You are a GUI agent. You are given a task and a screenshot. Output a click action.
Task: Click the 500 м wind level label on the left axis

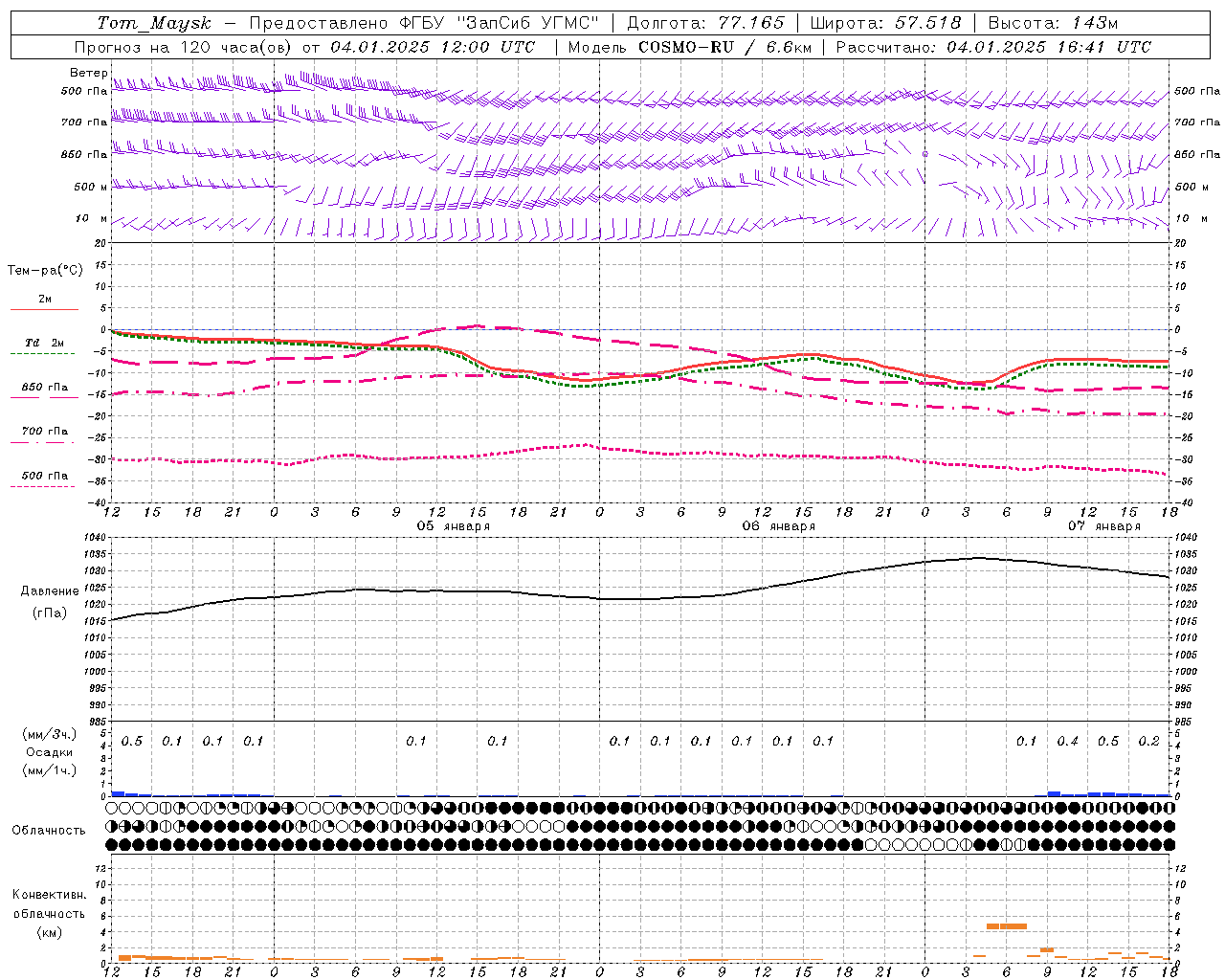[x=91, y=188]
